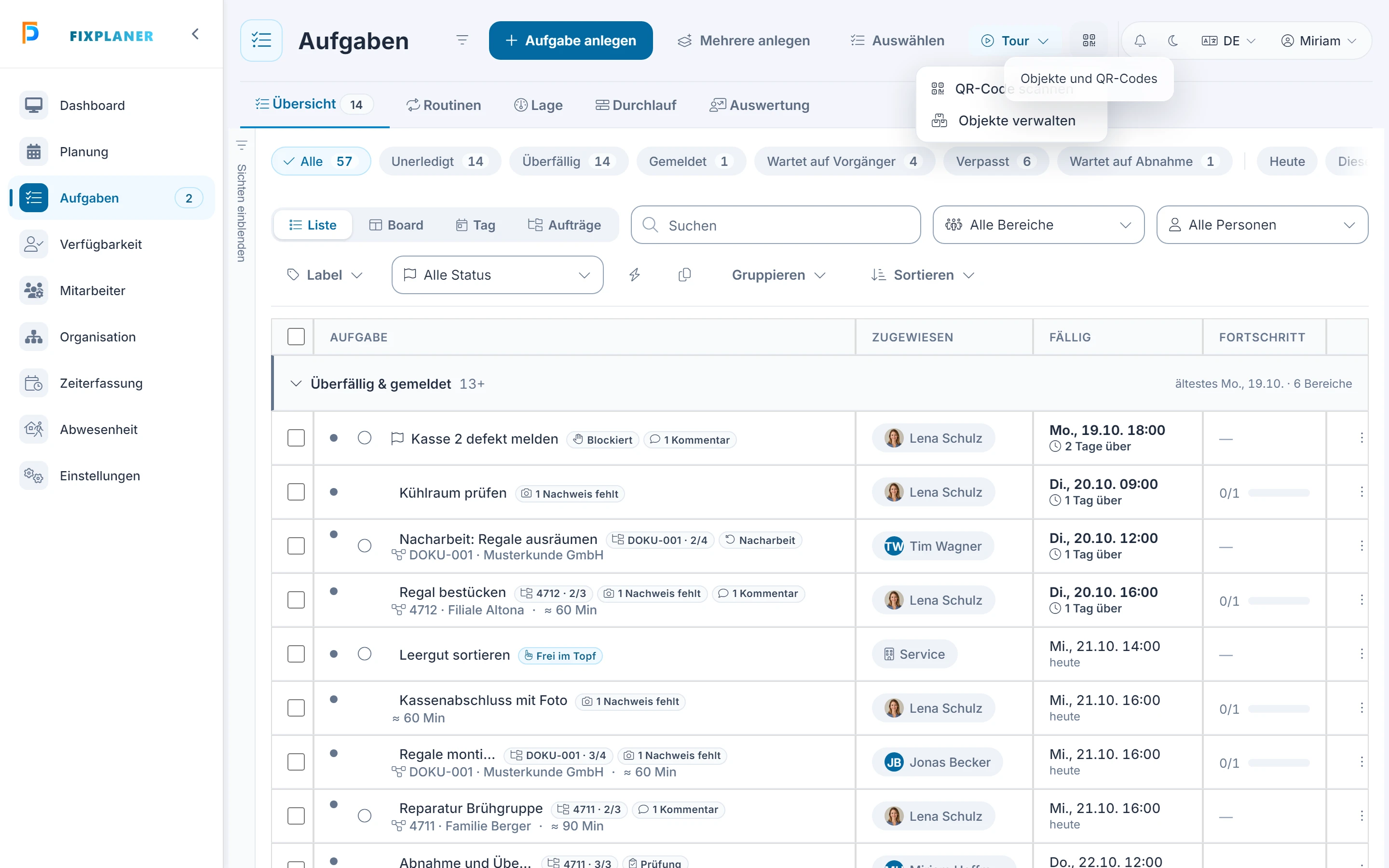Collapse the Überfällig & gemeldet group
Image resolution: width=1389 pixels, height=868 pixels.
tap(296, 383)
